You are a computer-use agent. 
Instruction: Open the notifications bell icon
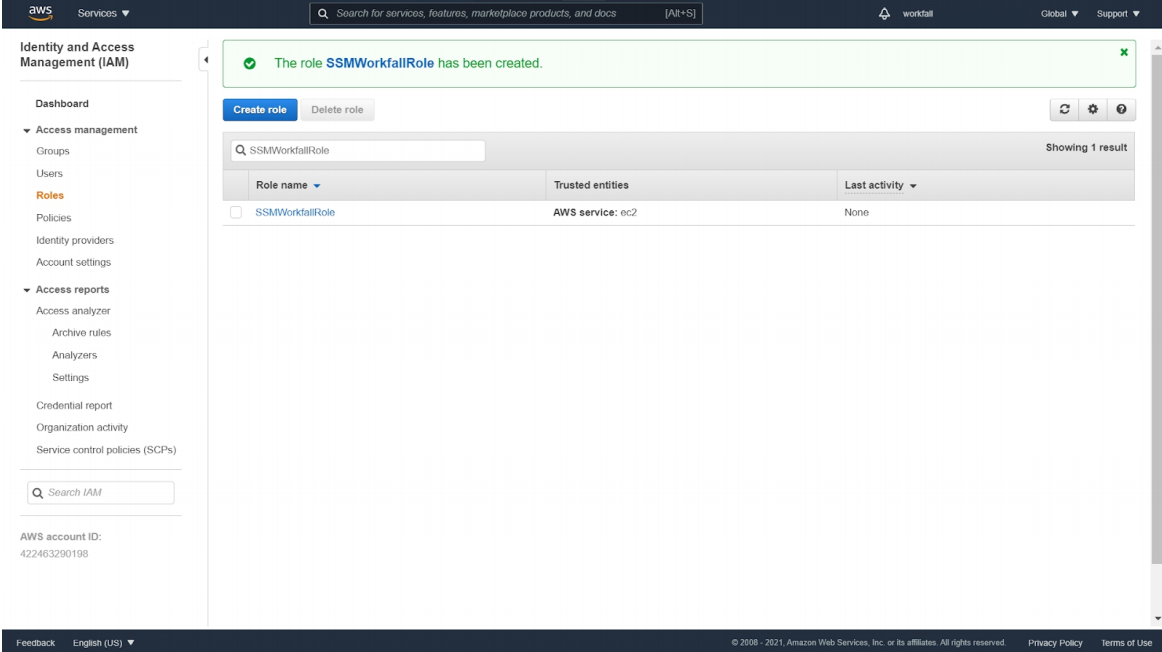coord(884,13)
